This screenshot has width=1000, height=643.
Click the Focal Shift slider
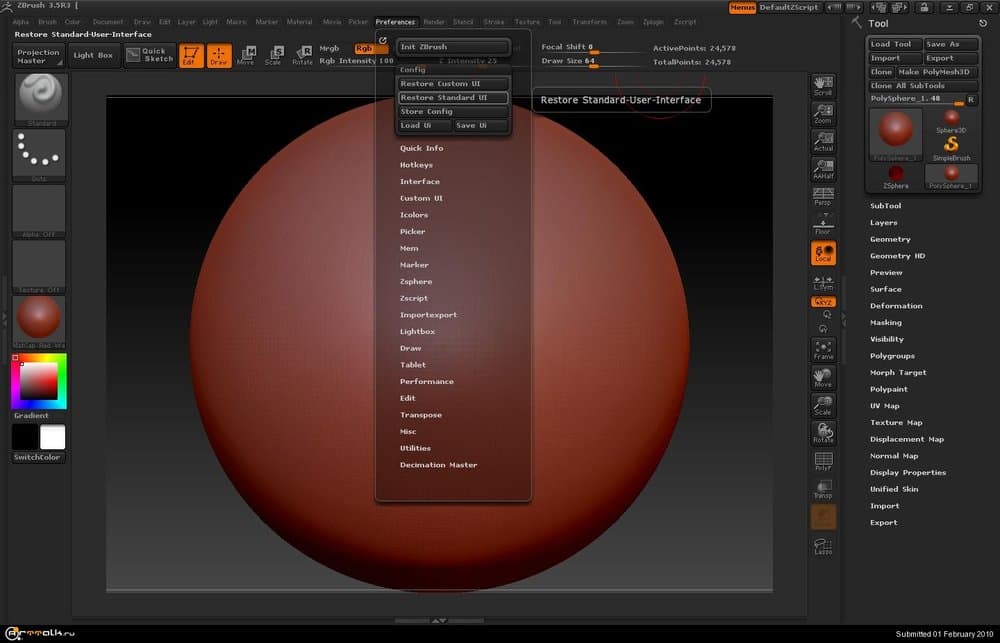[591, 48]
